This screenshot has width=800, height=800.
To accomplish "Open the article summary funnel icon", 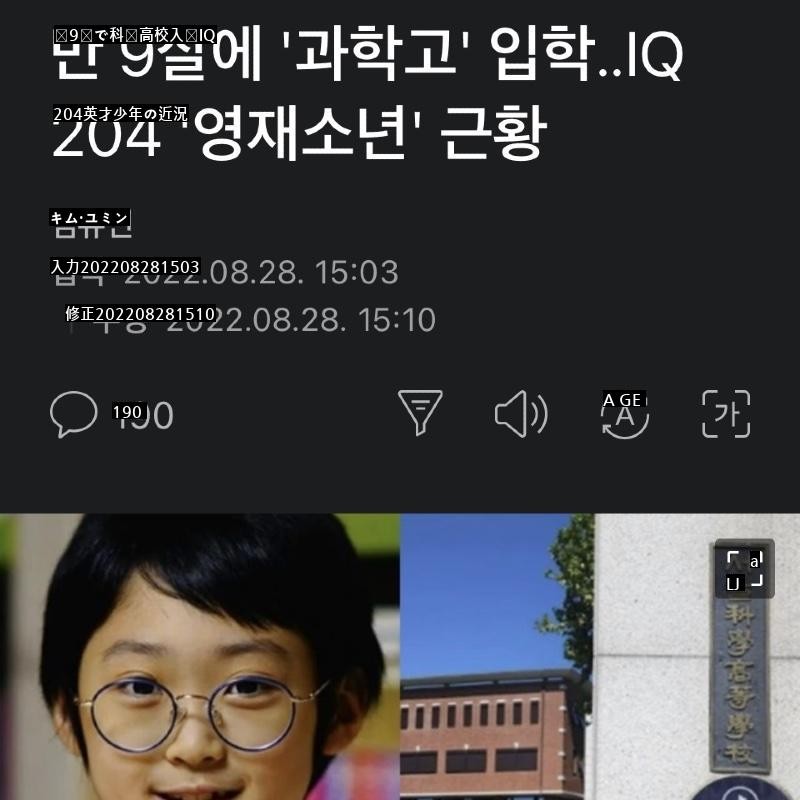I will point(420,413).
